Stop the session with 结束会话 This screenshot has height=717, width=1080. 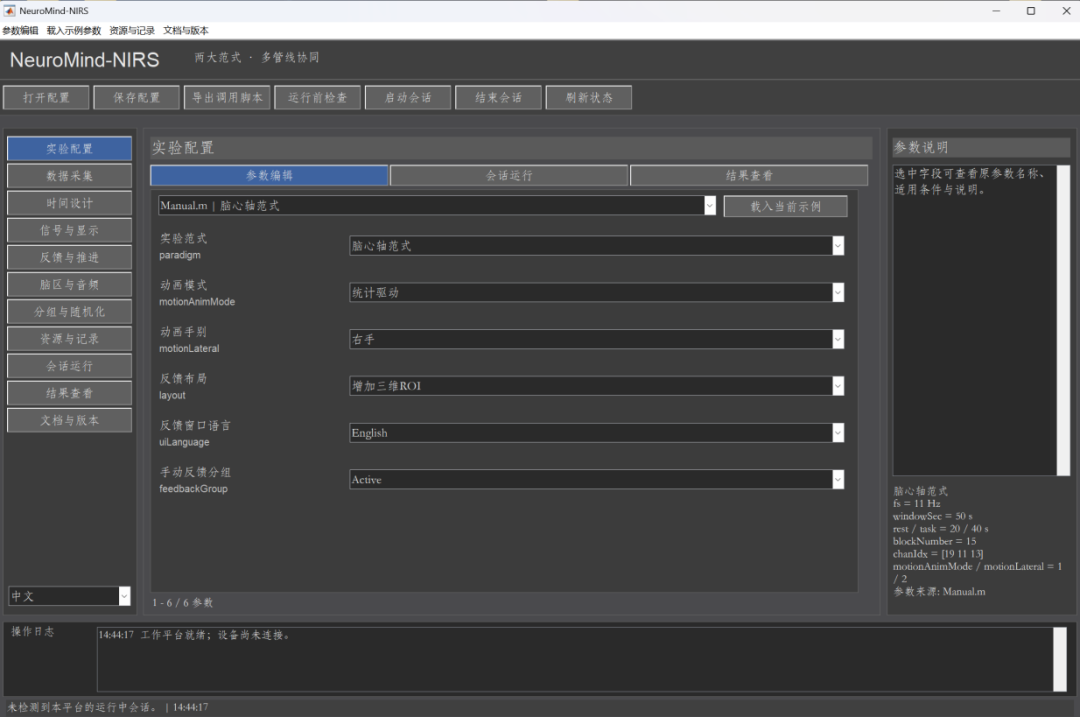(499, 98)
